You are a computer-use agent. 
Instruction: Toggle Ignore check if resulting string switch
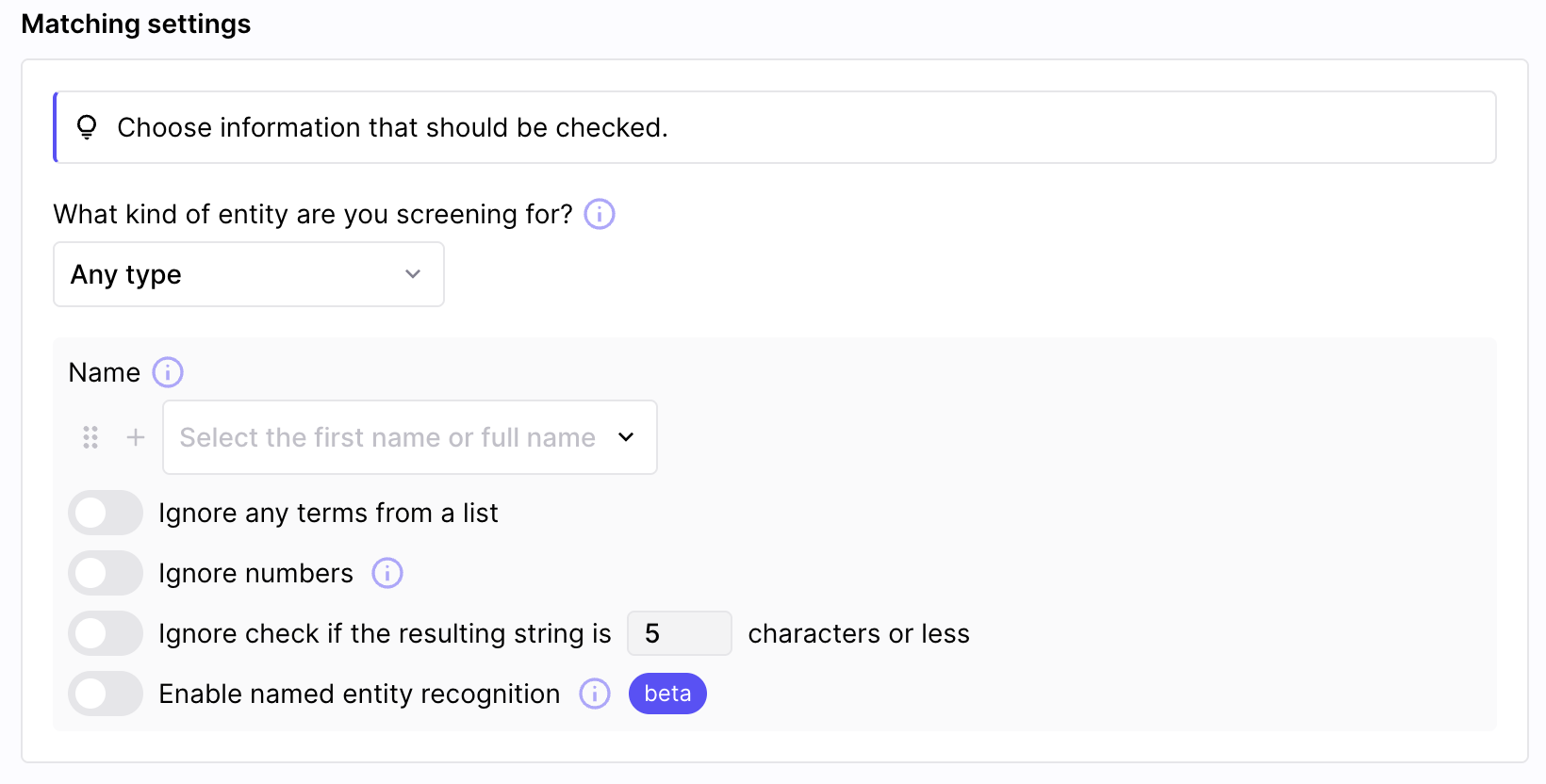pos(106,633)
